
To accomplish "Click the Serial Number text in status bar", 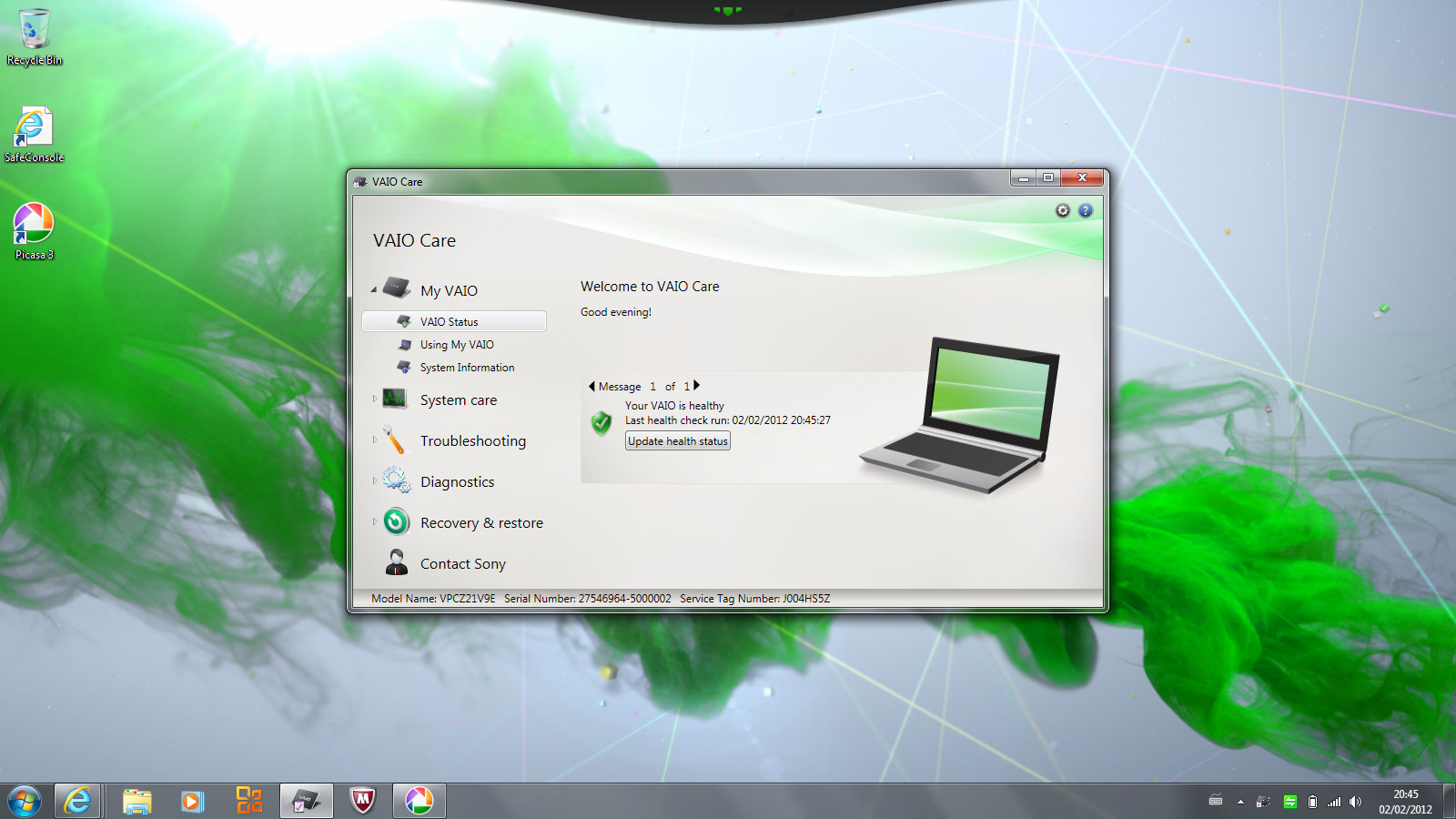I will tap(588, 599).
